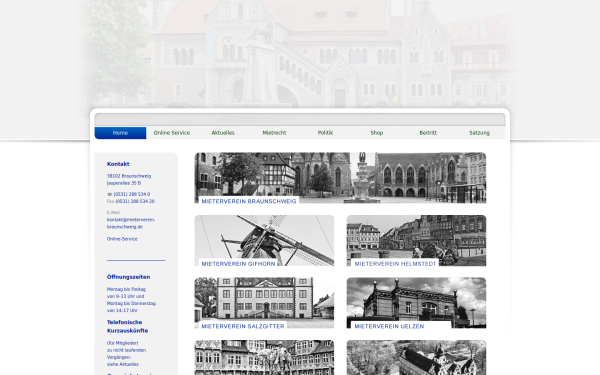Click the address line 38102 Braunschweig

(x=129, y=176)
